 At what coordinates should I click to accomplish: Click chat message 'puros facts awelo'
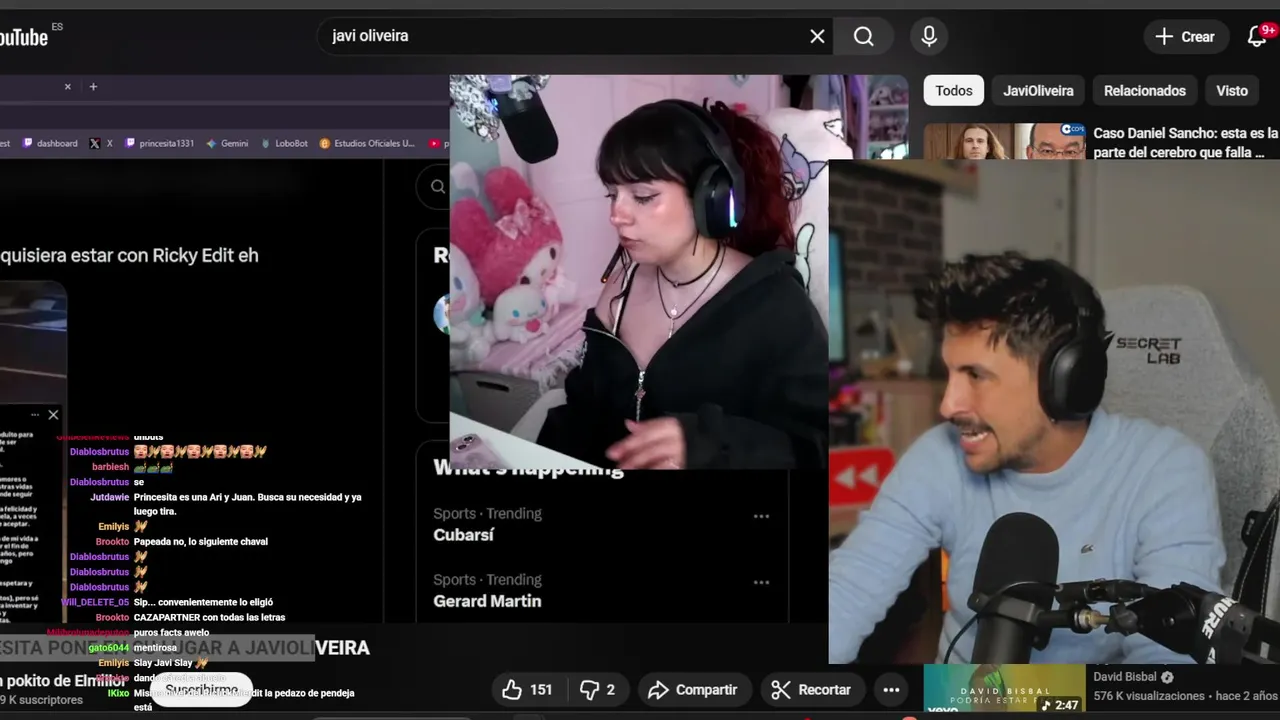171,633
